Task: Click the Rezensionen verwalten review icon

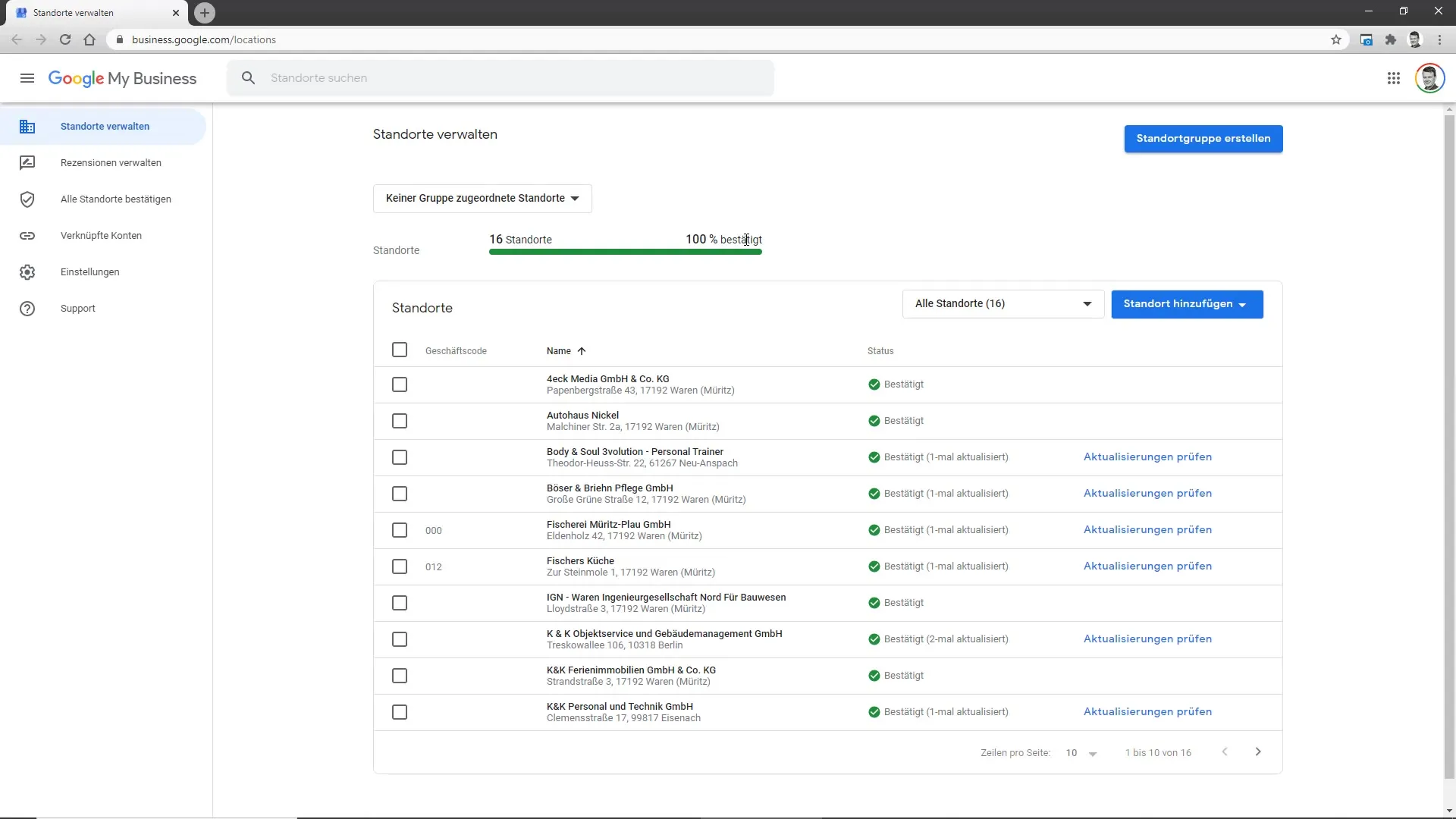Action: point(27,163)
